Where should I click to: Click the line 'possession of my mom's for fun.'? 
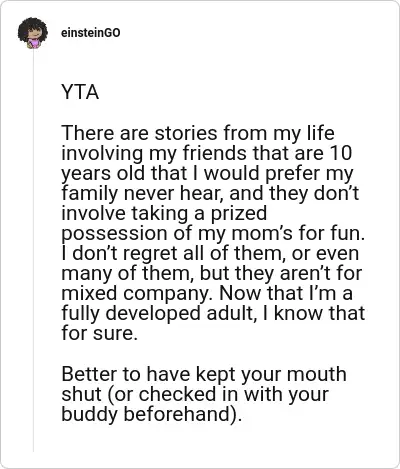[x=213, y=233]
